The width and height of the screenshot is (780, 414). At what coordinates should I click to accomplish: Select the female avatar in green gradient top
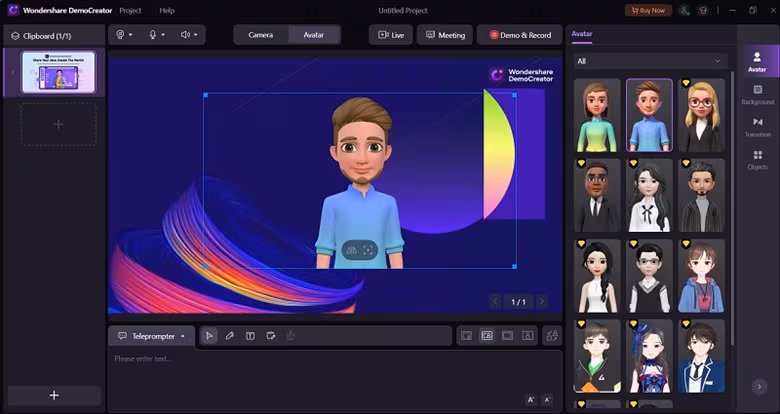597,115
